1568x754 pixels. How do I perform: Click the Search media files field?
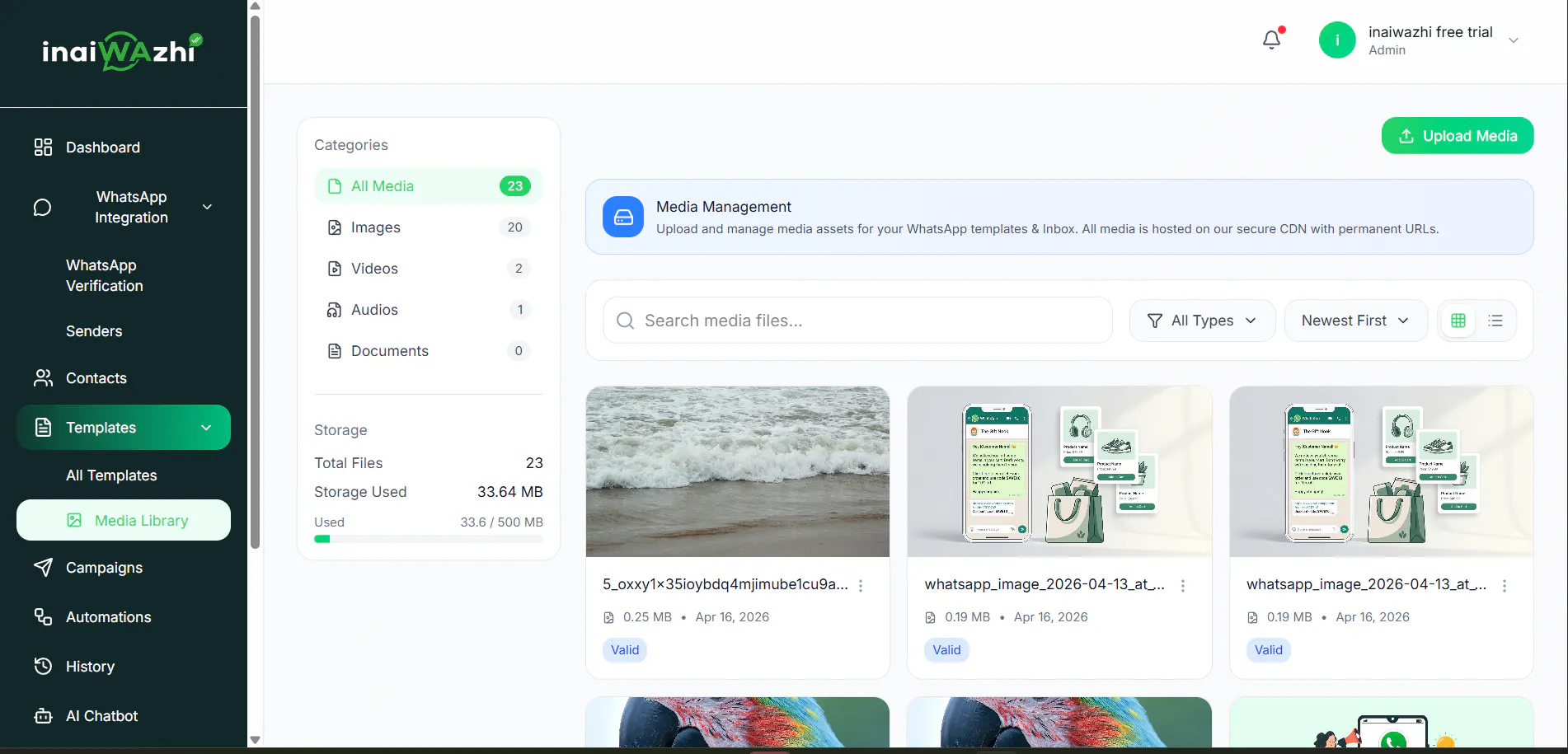857,321
